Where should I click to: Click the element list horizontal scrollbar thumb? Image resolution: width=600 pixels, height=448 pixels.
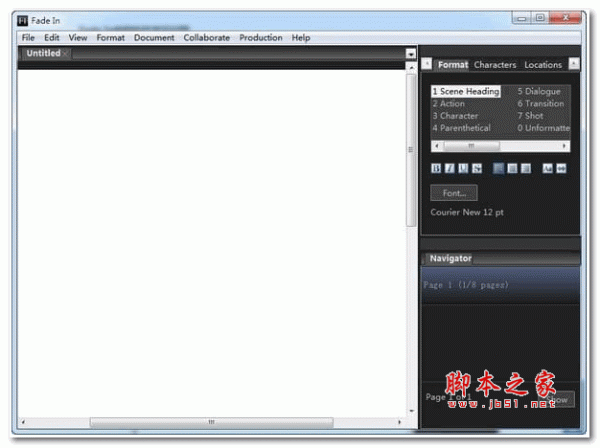pos(472,146)
